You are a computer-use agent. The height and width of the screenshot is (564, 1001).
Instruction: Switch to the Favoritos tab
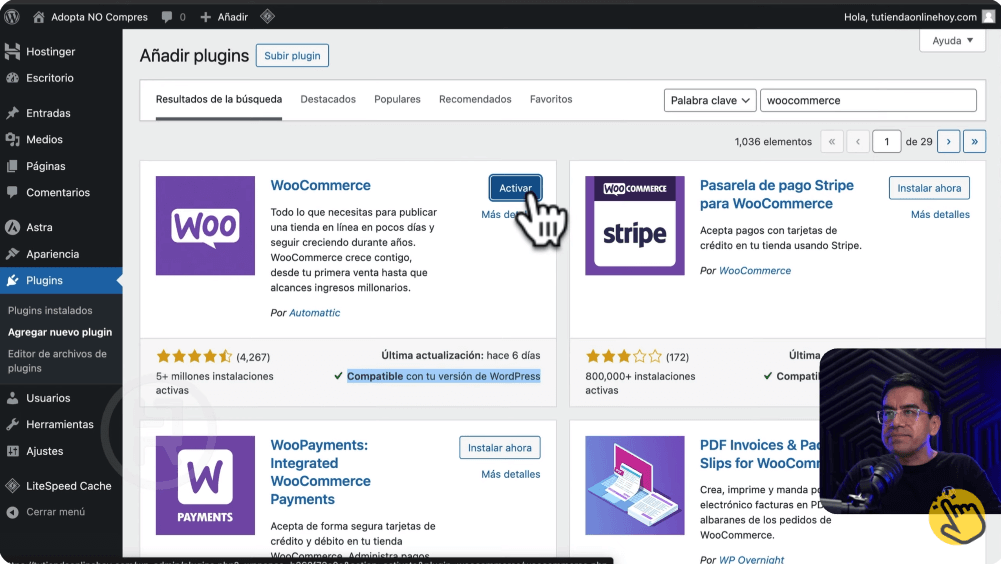click(551, 100)
